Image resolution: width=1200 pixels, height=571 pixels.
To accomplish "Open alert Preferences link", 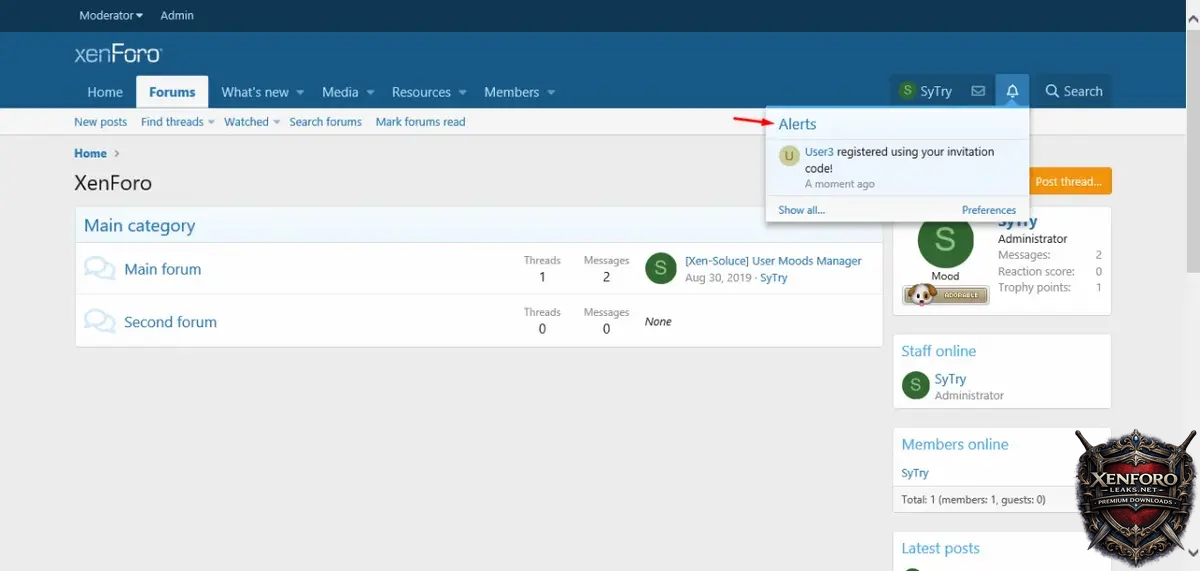I will click(988, 210).
